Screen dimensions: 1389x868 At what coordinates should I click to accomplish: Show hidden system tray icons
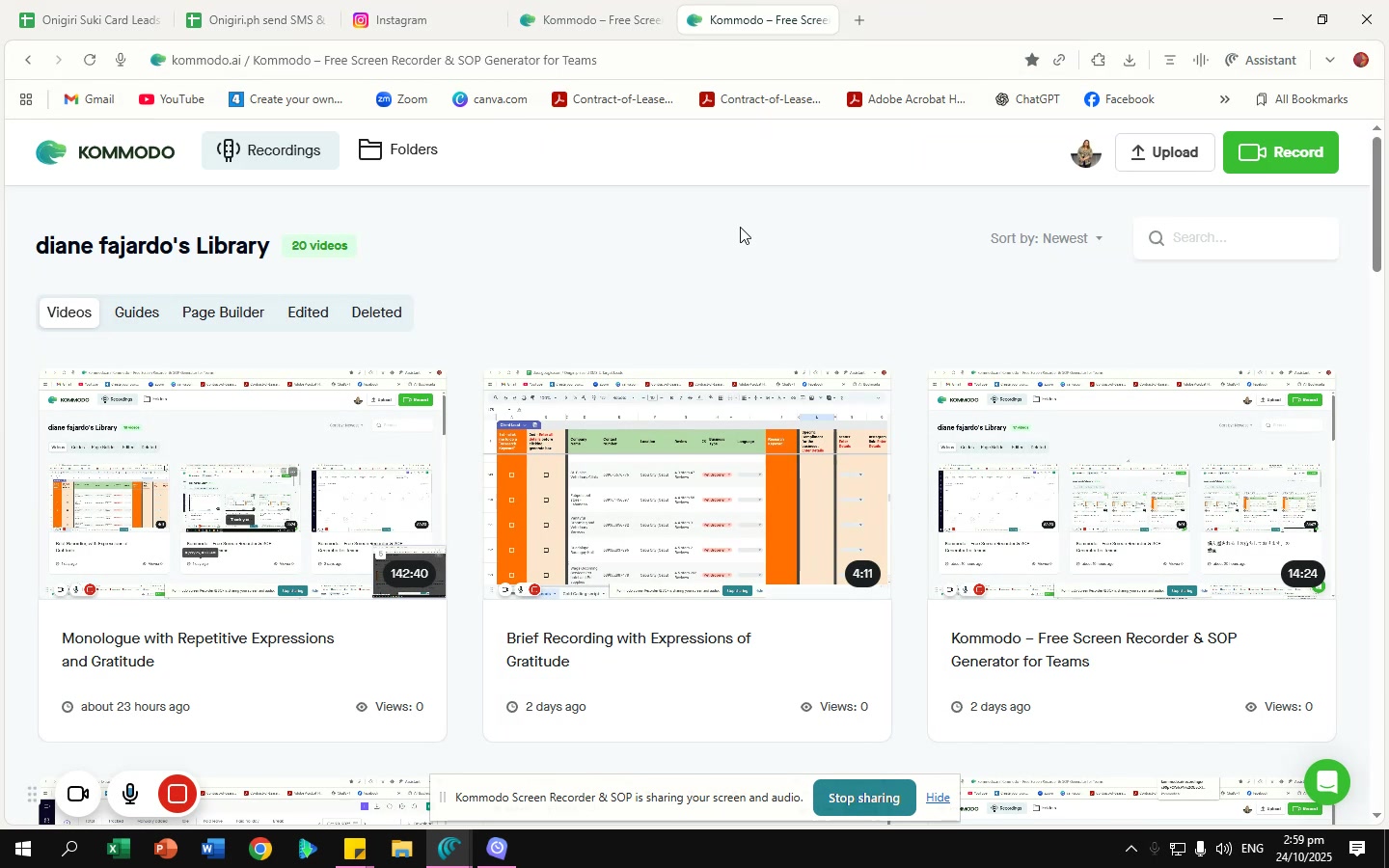tap(1130, 850)
